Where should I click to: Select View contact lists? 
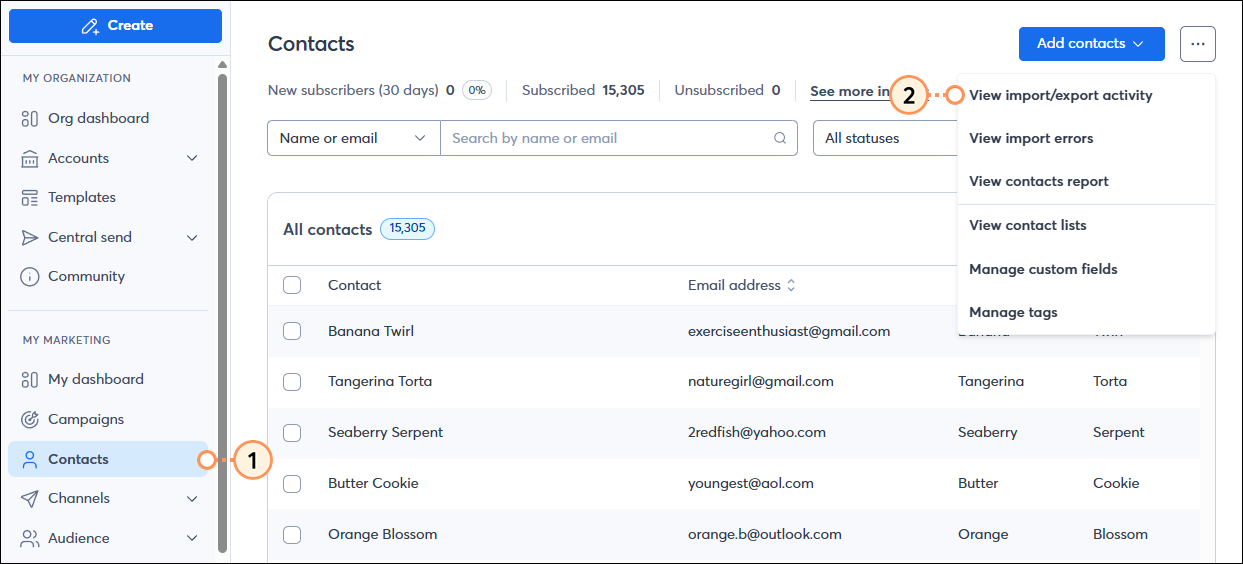[1028, 225]
